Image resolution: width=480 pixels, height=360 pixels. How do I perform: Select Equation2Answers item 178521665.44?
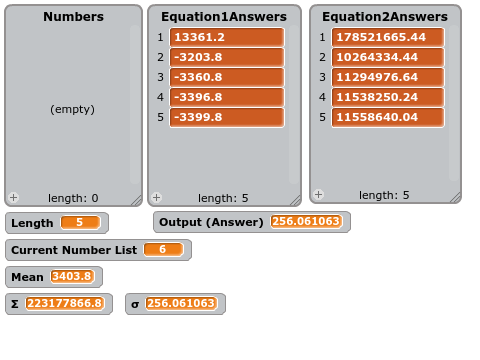point(388,37)
